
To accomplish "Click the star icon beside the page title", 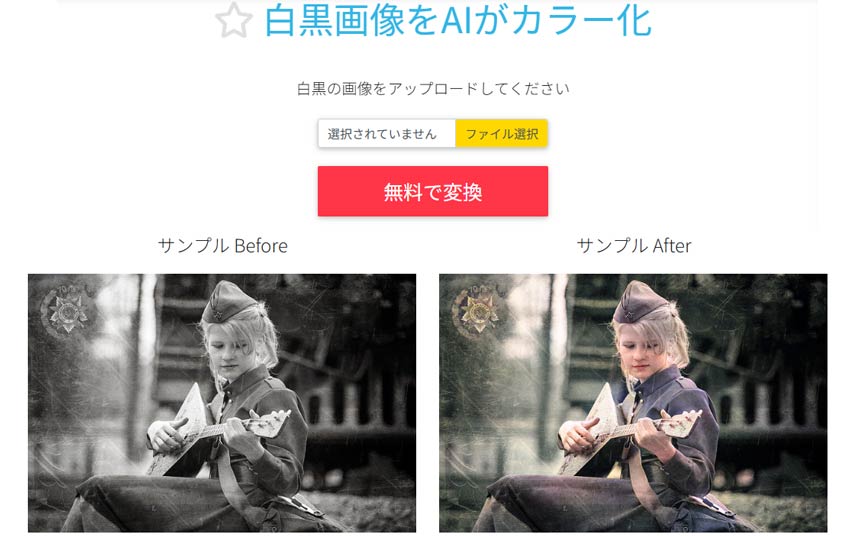I will (x=234, y=21).
